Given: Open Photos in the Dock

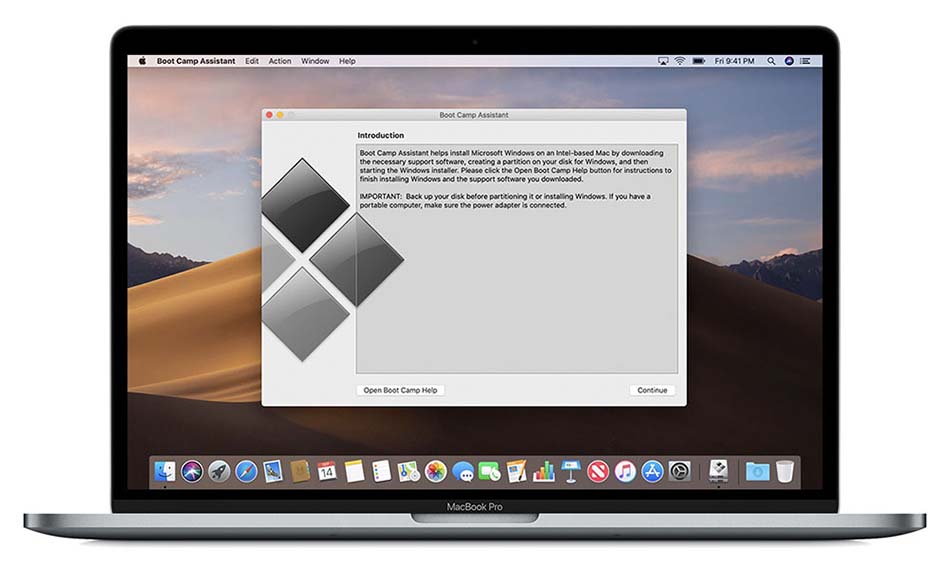Looking at the screenshot, I should click(435, 471).
